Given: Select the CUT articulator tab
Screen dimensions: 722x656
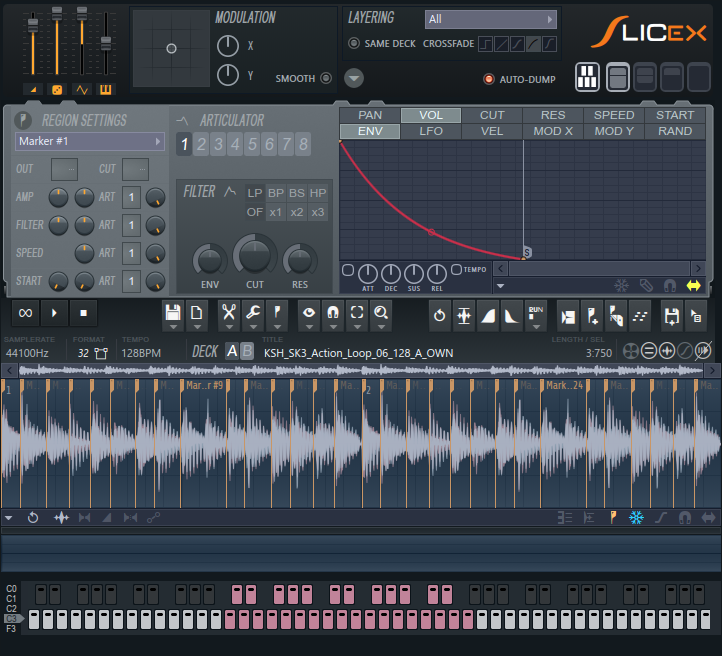Looking at the screenshot, I should (492, 115).
